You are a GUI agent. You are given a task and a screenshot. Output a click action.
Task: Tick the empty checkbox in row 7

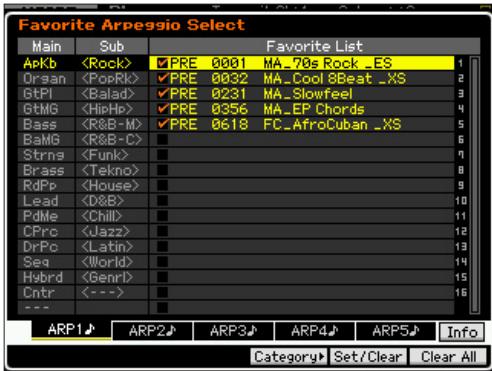click(163, 155)
